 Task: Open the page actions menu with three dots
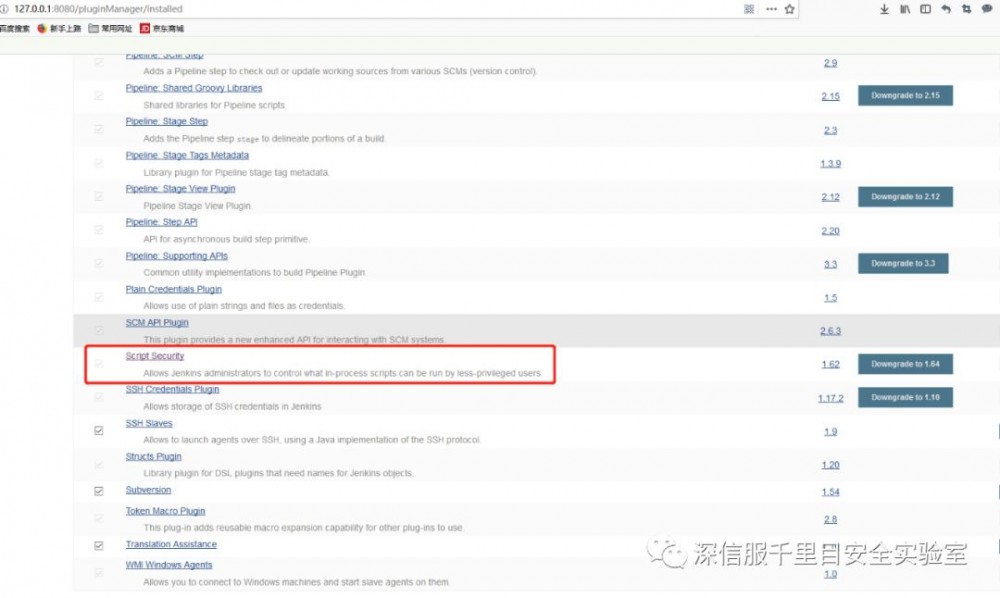(x=771, y=8)
